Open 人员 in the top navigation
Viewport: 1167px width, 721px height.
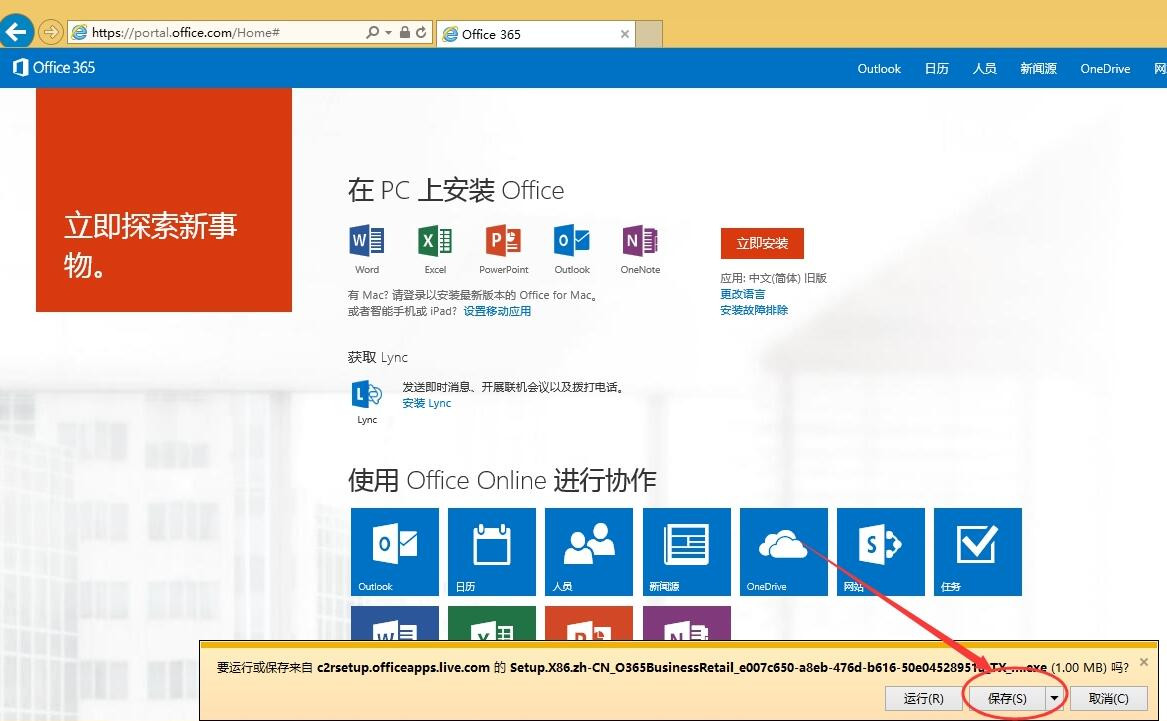tap(984, 68)
